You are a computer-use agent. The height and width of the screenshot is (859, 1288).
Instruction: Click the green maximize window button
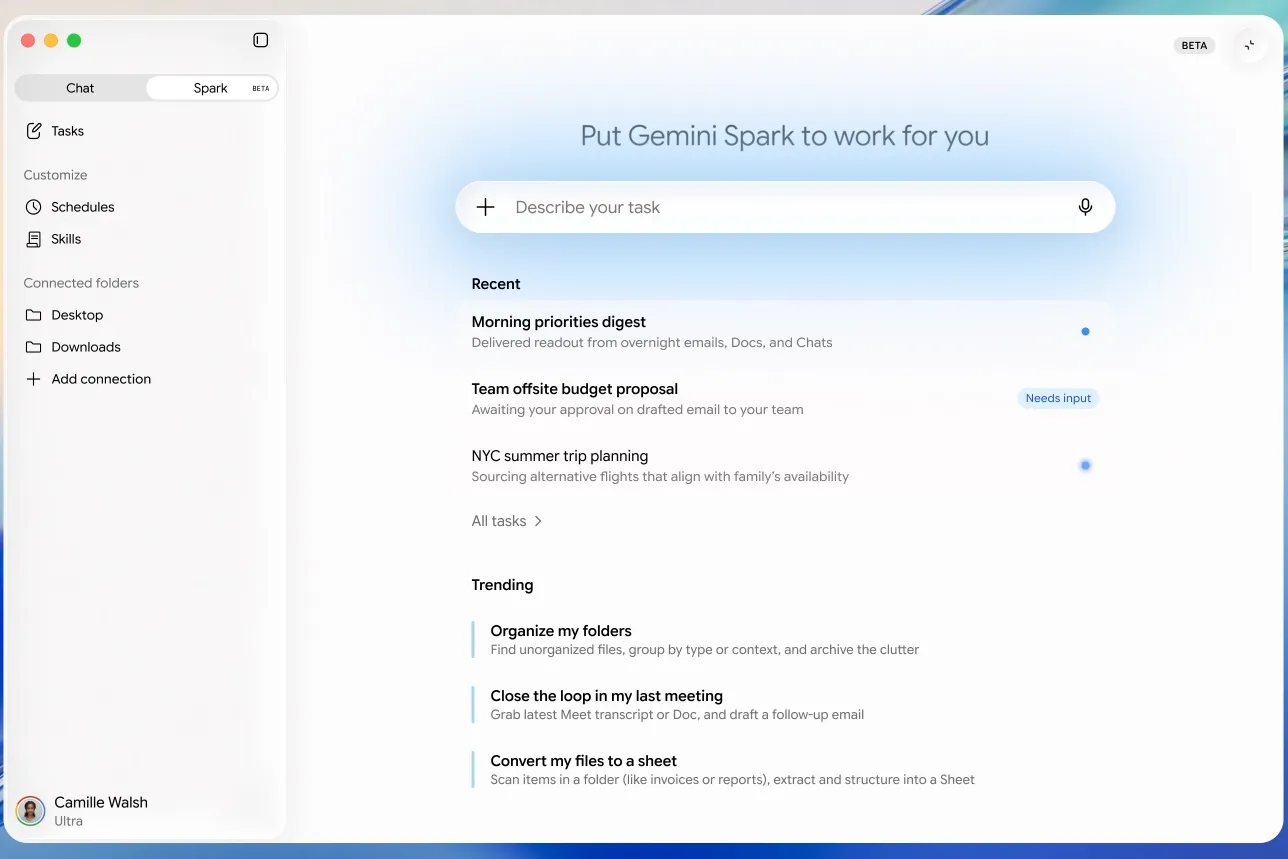pyautogui.click(x=74, y=41)
